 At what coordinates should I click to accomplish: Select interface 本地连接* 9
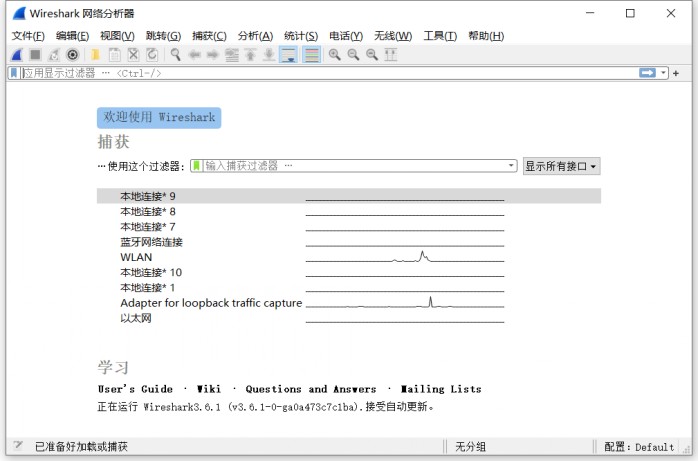click(x=349, y=196)
